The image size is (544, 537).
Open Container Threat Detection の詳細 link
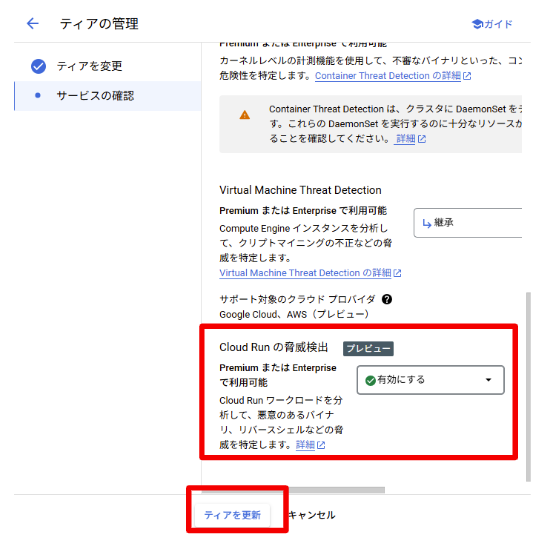pyautogui.click(x=388, y=76)
